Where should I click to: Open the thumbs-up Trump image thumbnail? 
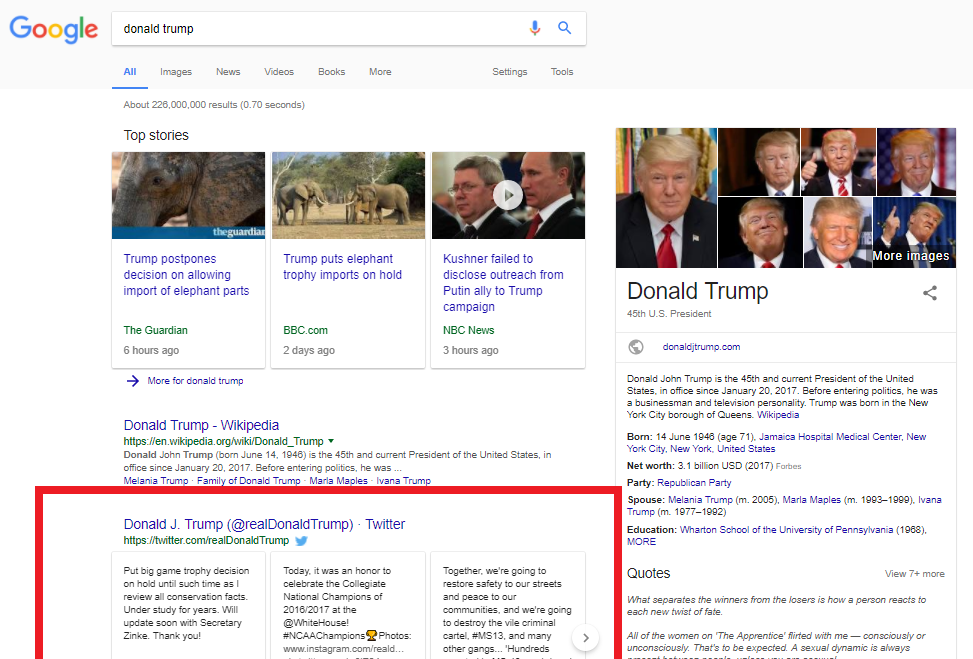838,162
